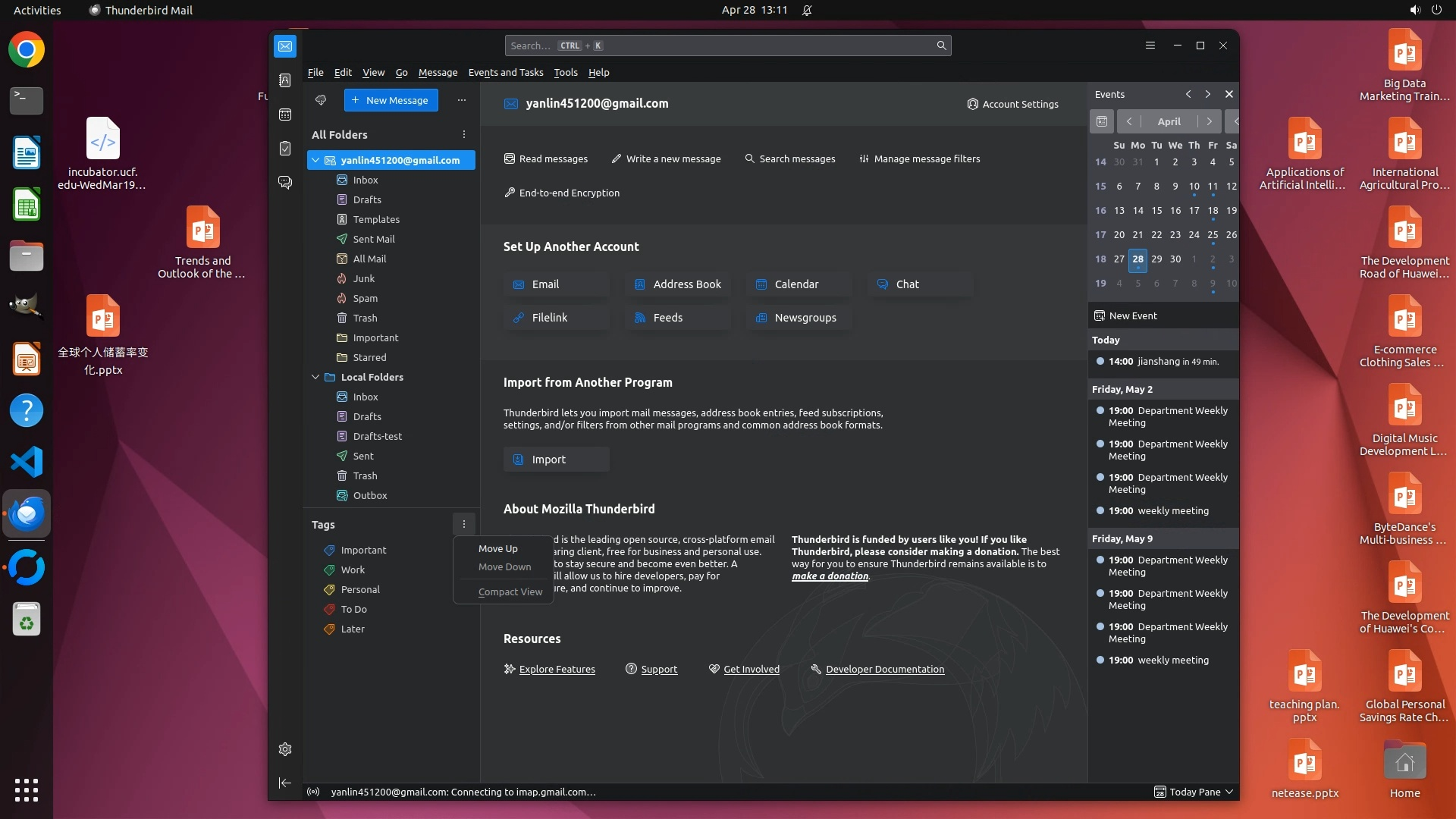This screenshot has width=1456, height=819.
Task: Open Thunderbird settings gear icon
Action: (x=285, y=749)
